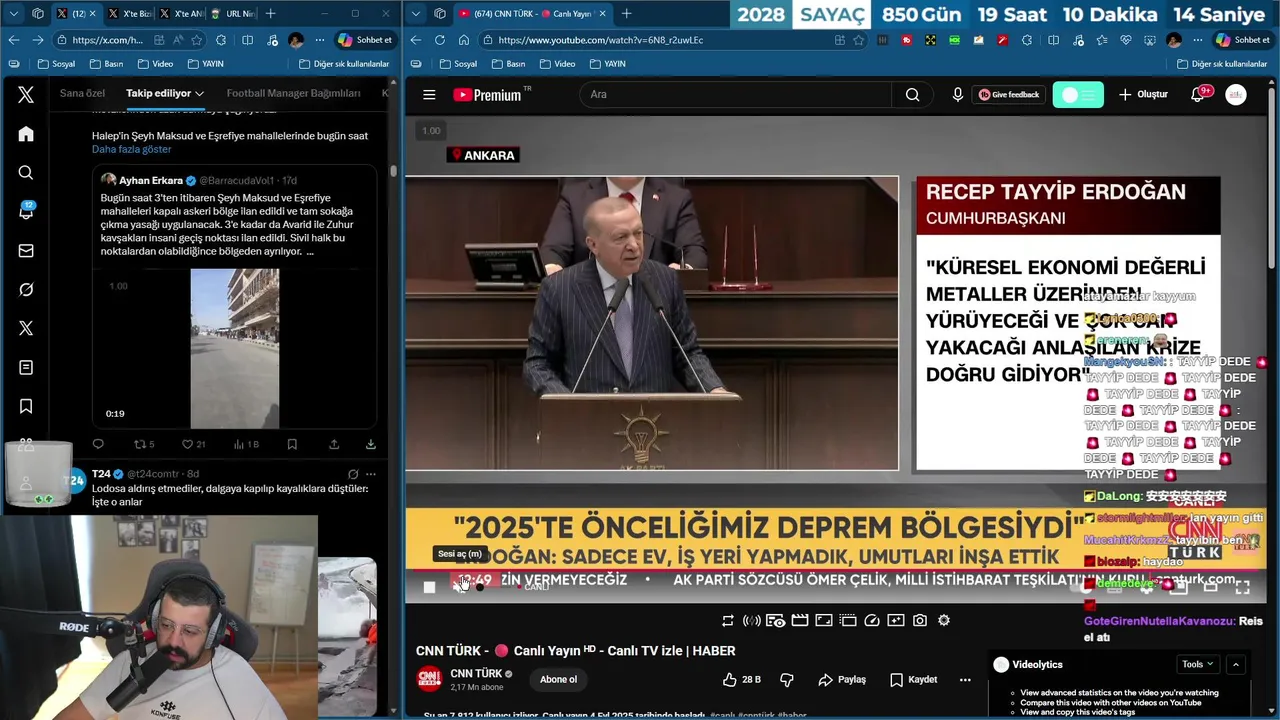Click the X logo above the sidebar
This screenshot has width=1280, height=720.
click(26, 95)
